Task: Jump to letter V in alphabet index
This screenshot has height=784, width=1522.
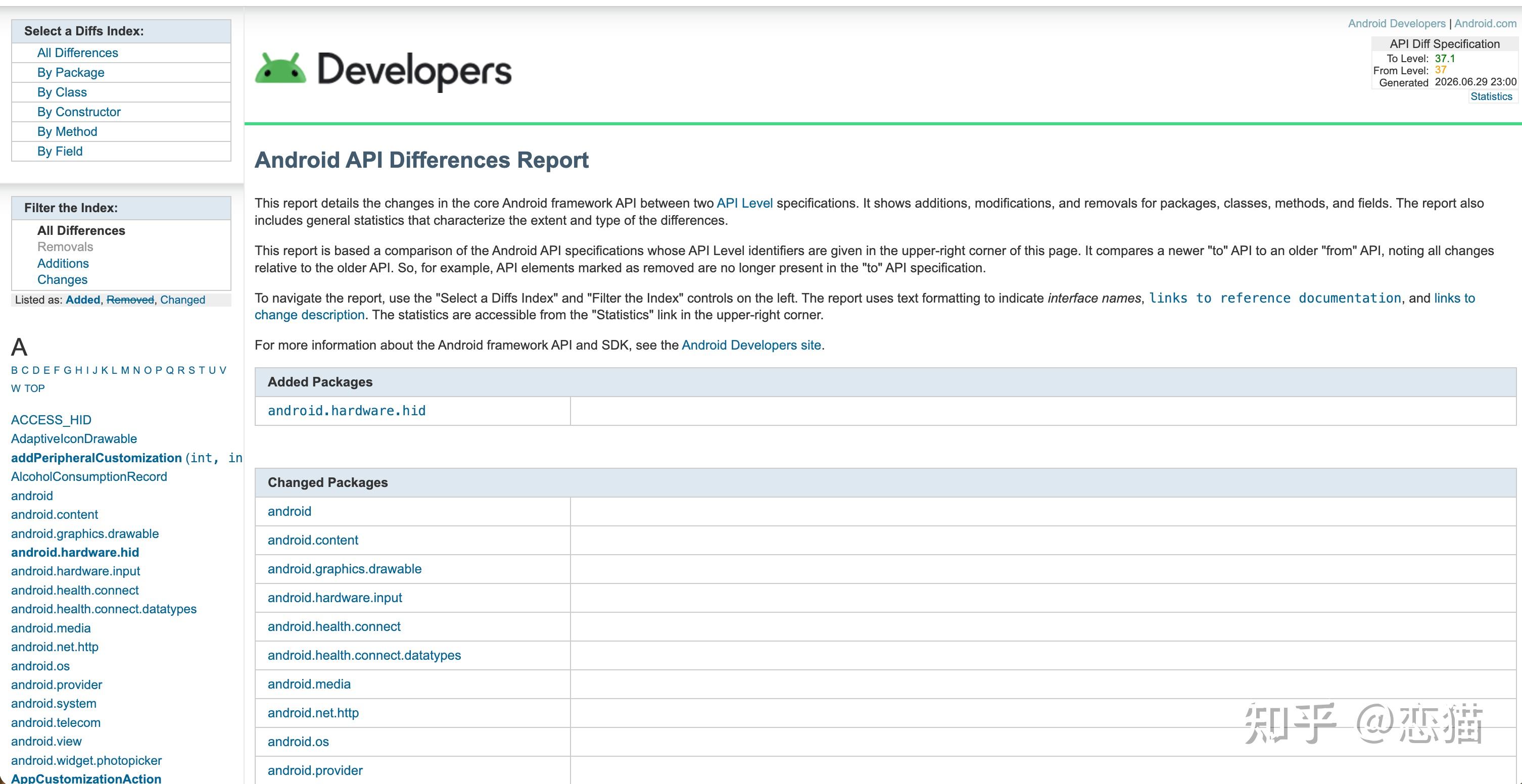Action: (x=223, y=370)
